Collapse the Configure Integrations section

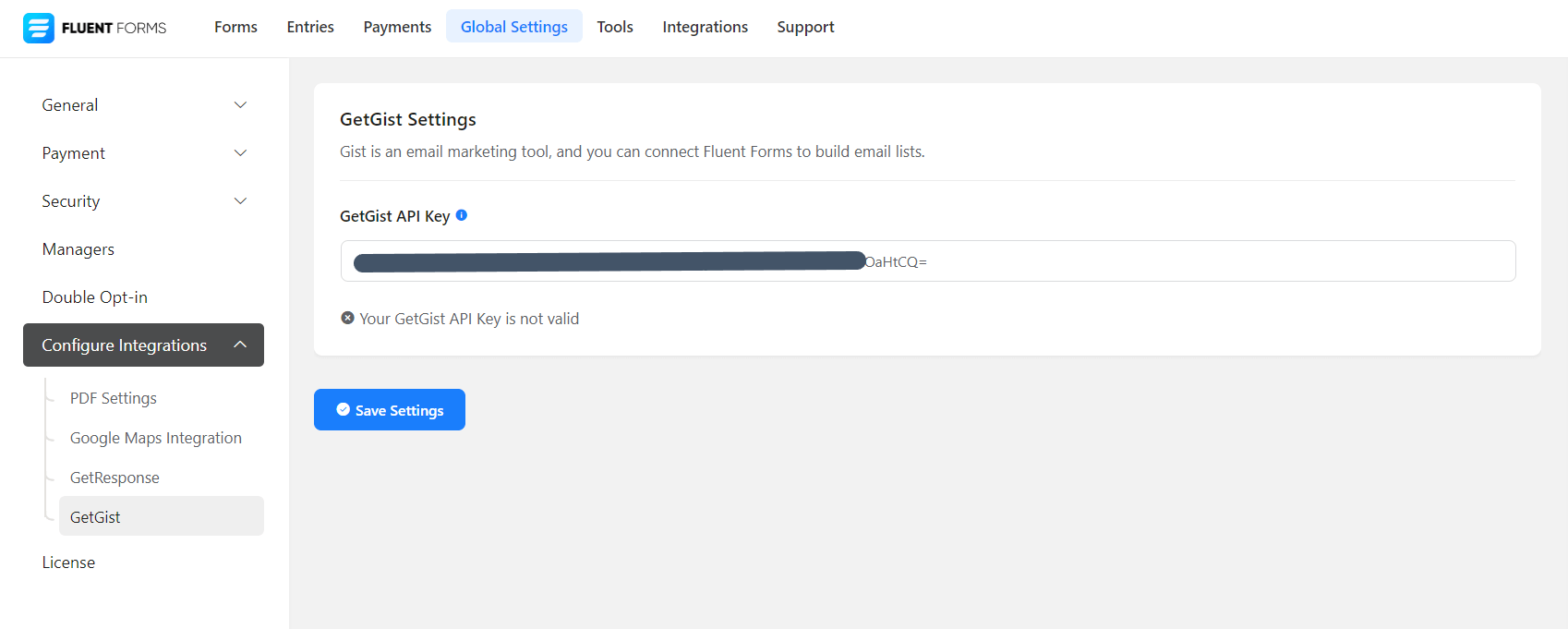(240, 345)
